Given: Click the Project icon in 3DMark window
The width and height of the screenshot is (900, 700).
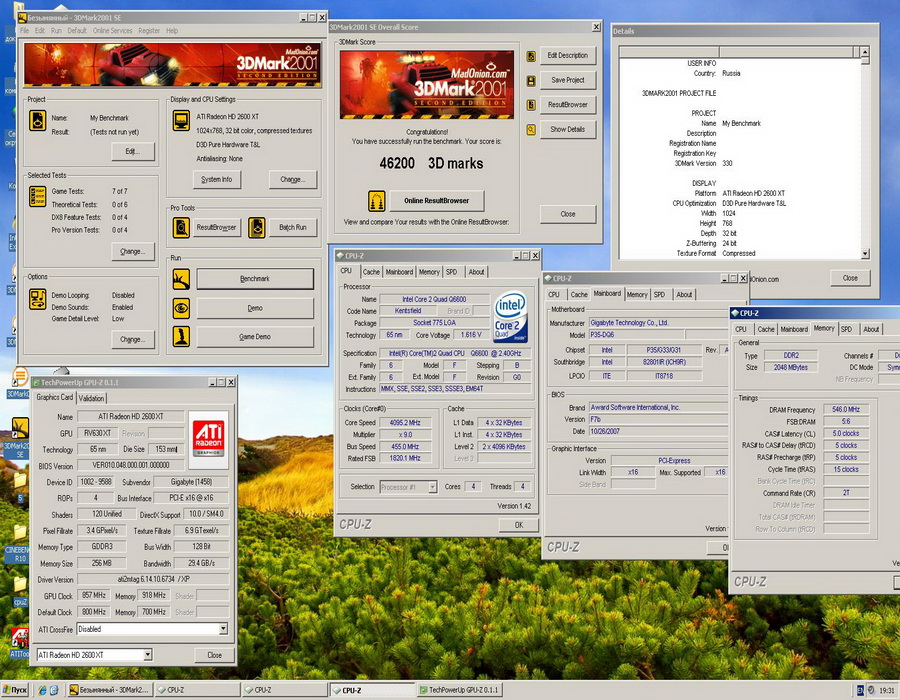Looking at the screenshot, I should 38,121.
